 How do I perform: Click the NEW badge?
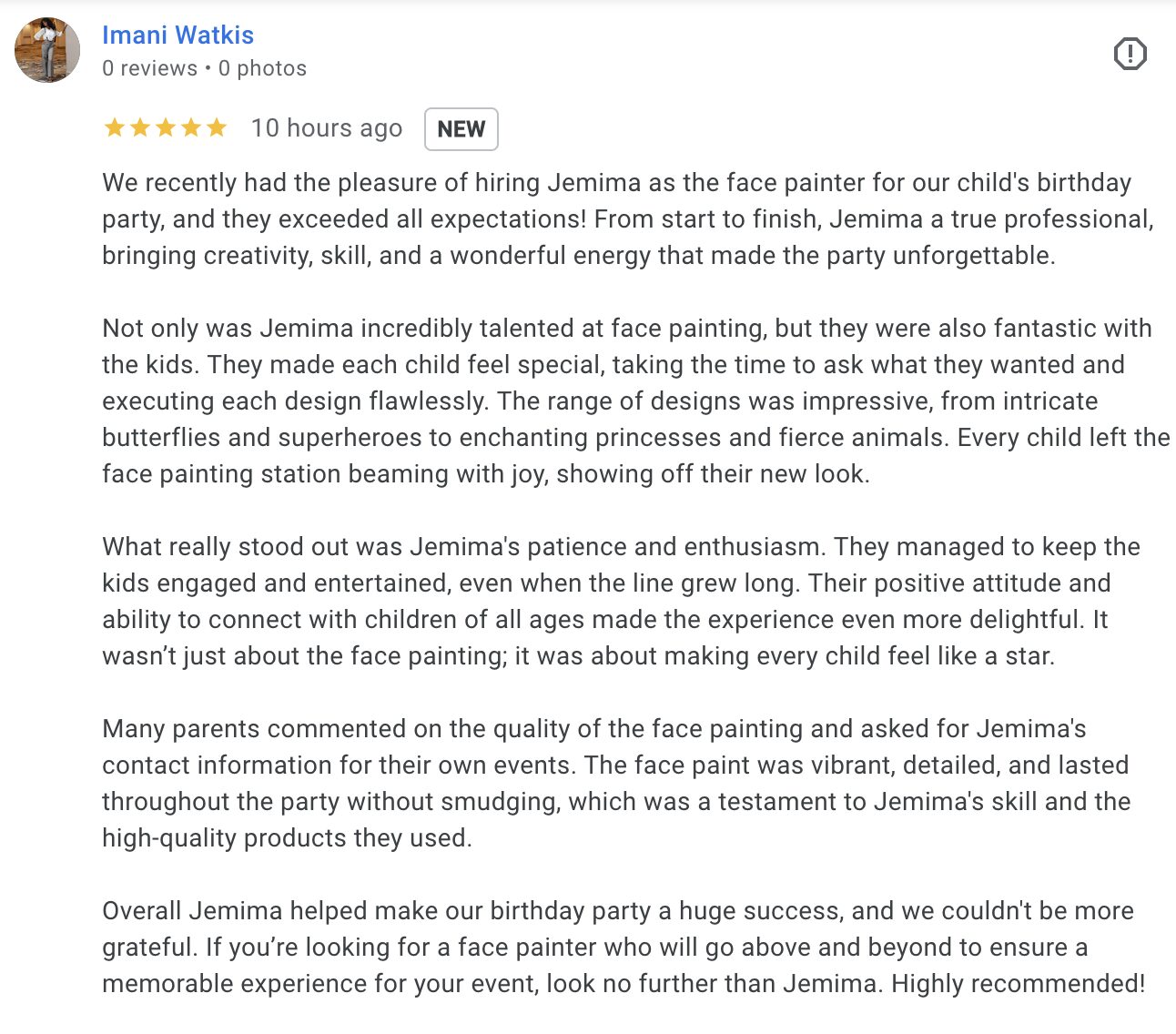click(x=461, y=128)
